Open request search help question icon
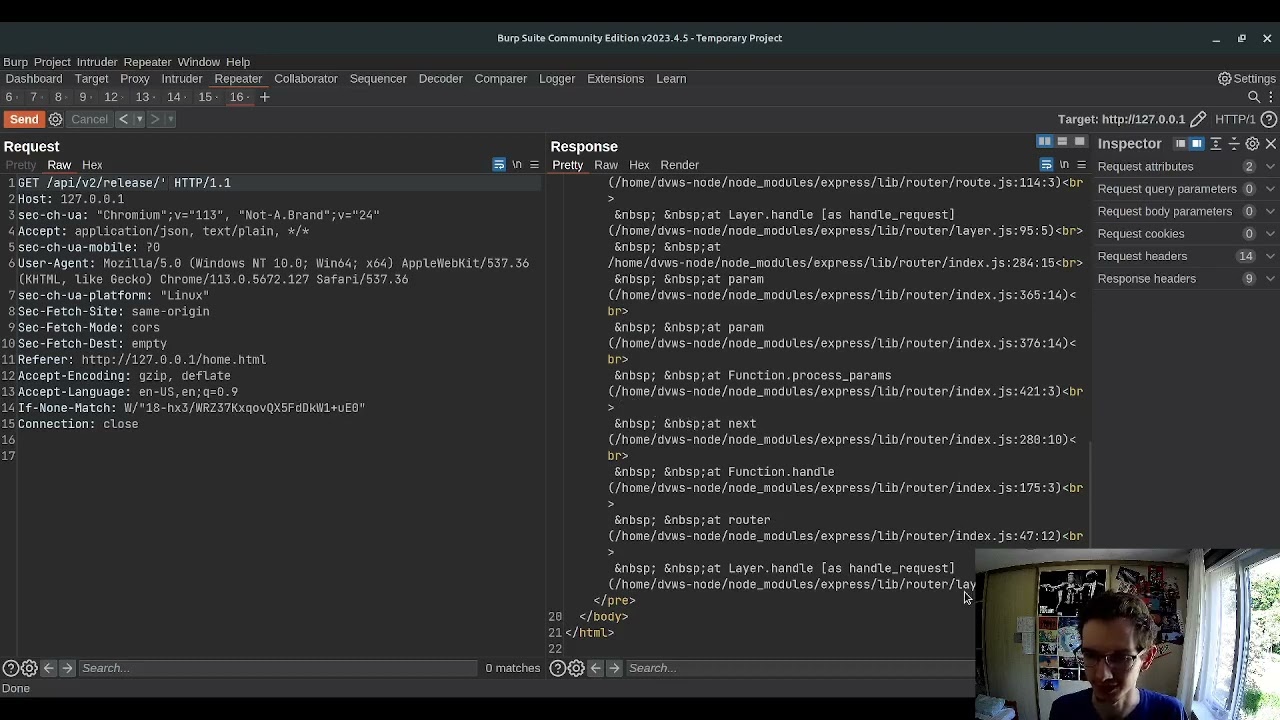Viewport: 1280px width, 720px height. 10,668
